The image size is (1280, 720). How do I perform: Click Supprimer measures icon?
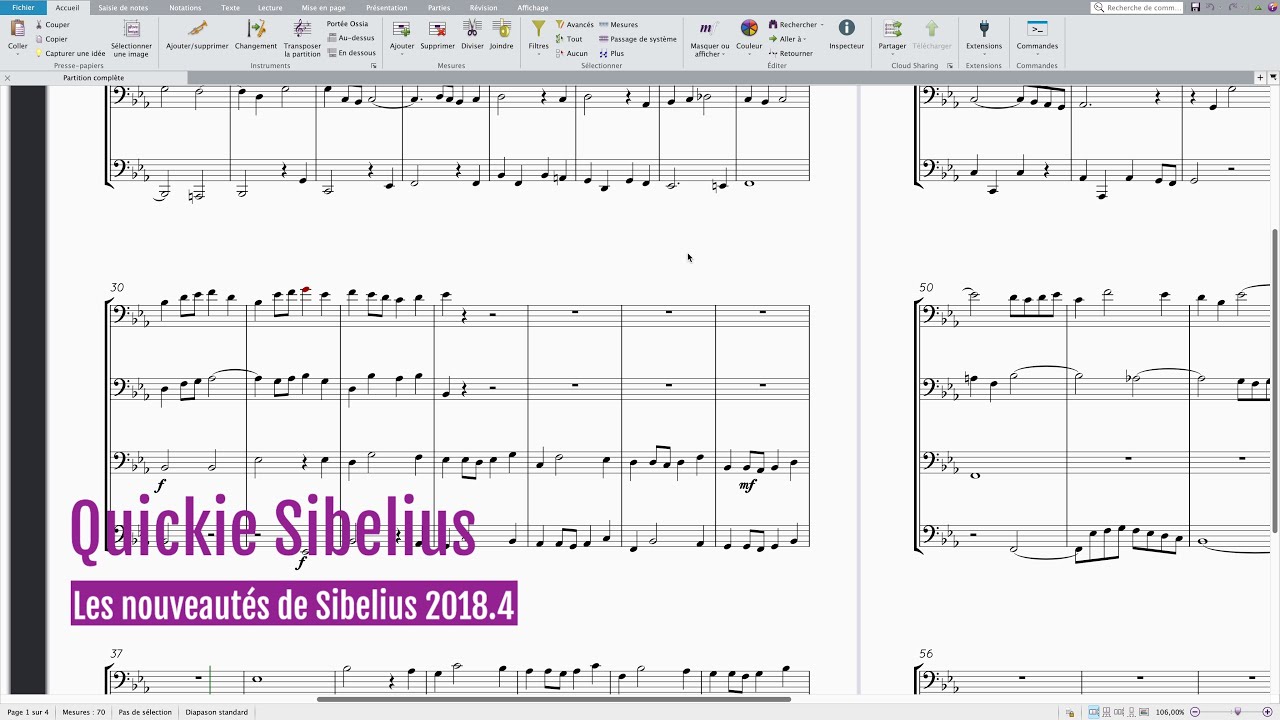pyautogui.click(x=437, y=30)
